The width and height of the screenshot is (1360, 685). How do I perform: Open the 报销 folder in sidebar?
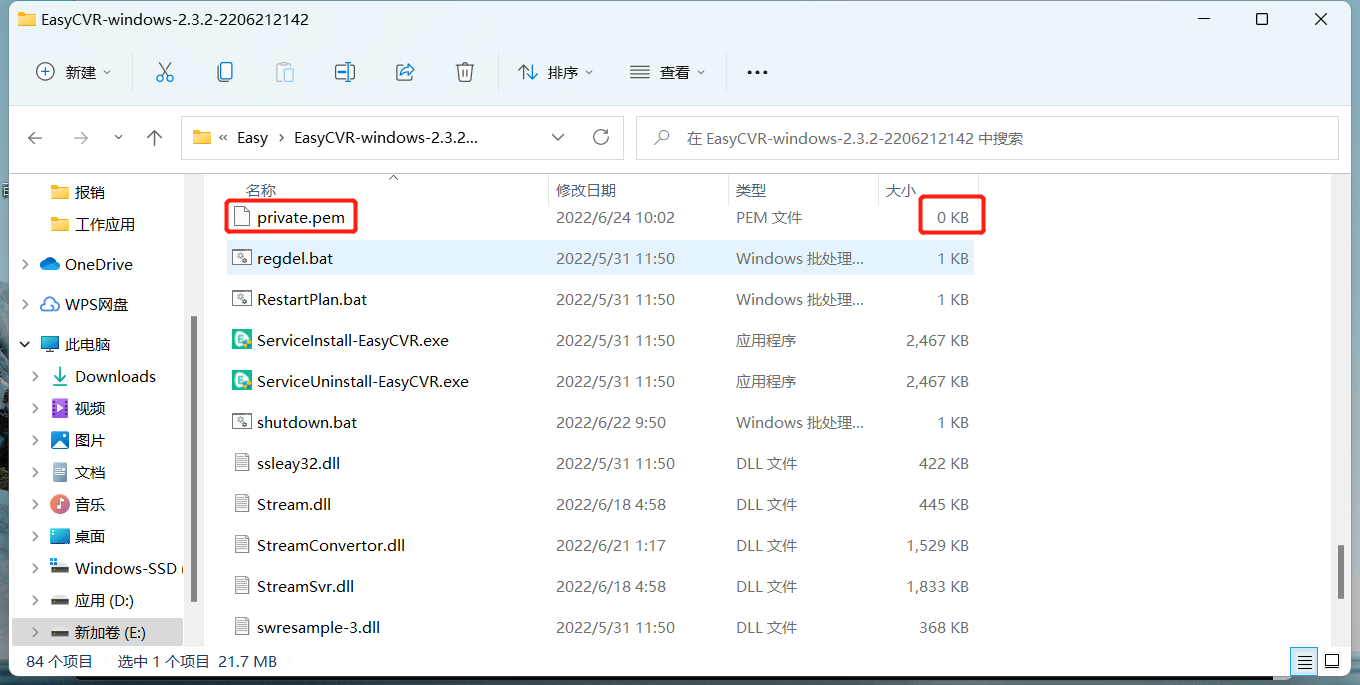[90, 192]
